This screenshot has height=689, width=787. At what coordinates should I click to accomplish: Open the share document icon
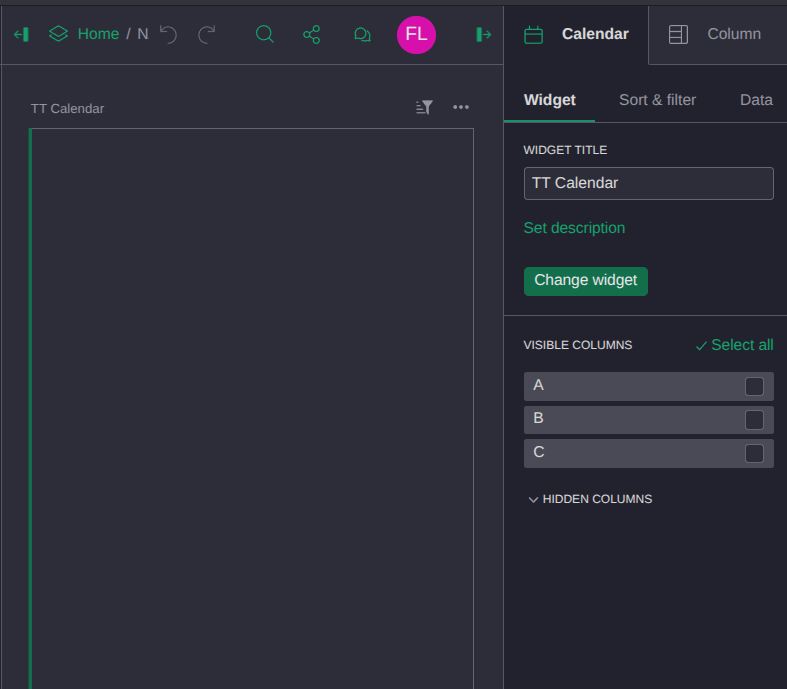click(x=312, y=34)
